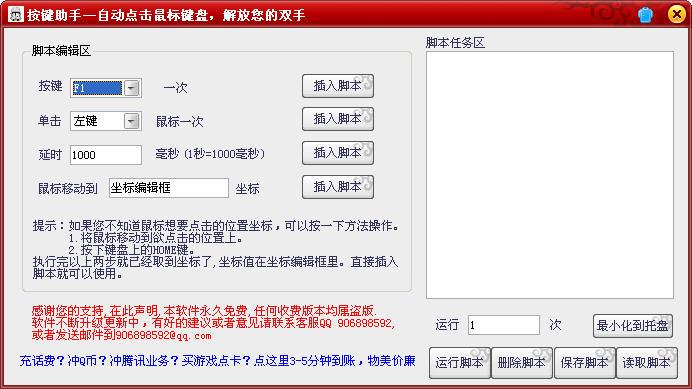Expand the 单击 左键 mouse button dropdown
692x389 pixels.
[x=132, y=121]
